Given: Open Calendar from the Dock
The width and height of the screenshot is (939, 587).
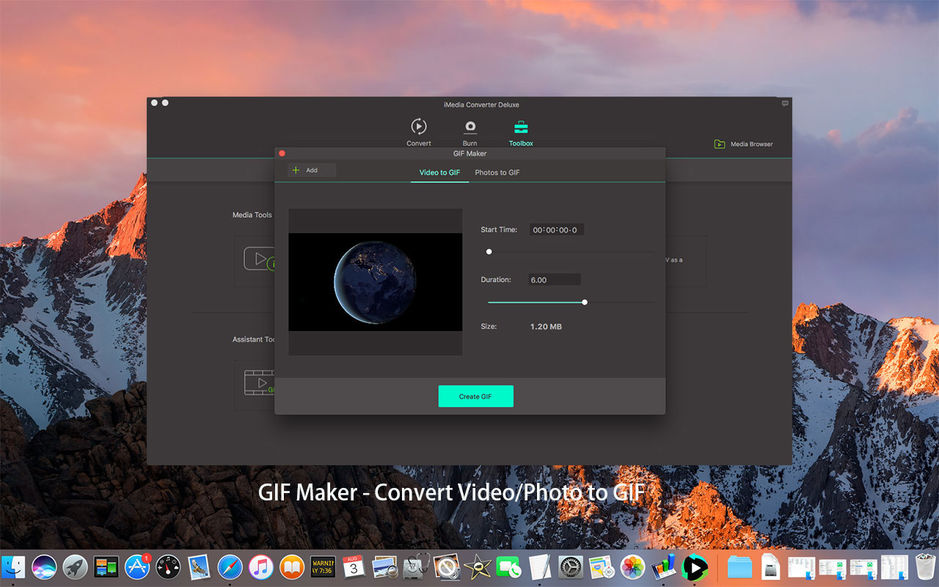Looking at the screenshot, I should (x=351, y=567).
